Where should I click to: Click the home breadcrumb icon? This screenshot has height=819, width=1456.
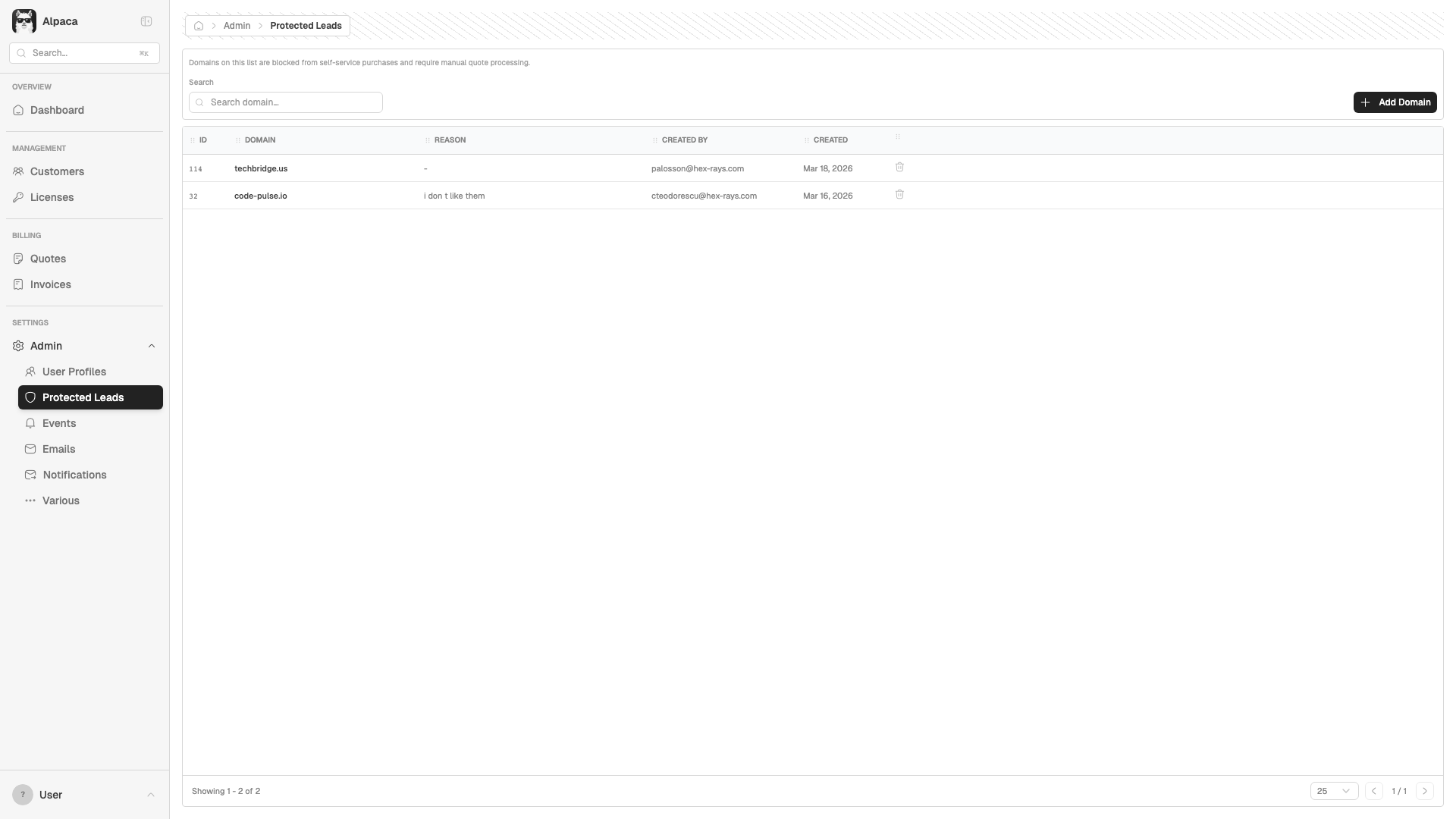(199, 26)
